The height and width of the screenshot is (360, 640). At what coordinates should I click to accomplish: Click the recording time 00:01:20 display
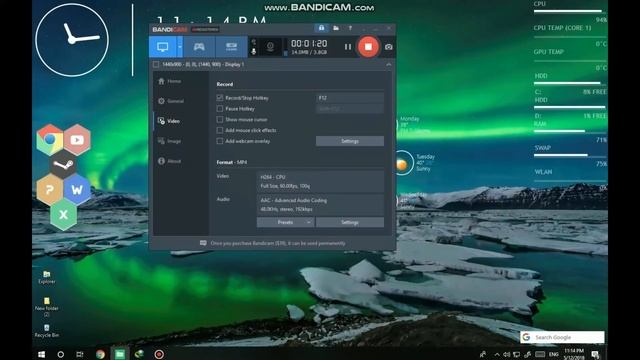[x=309, y=43]
